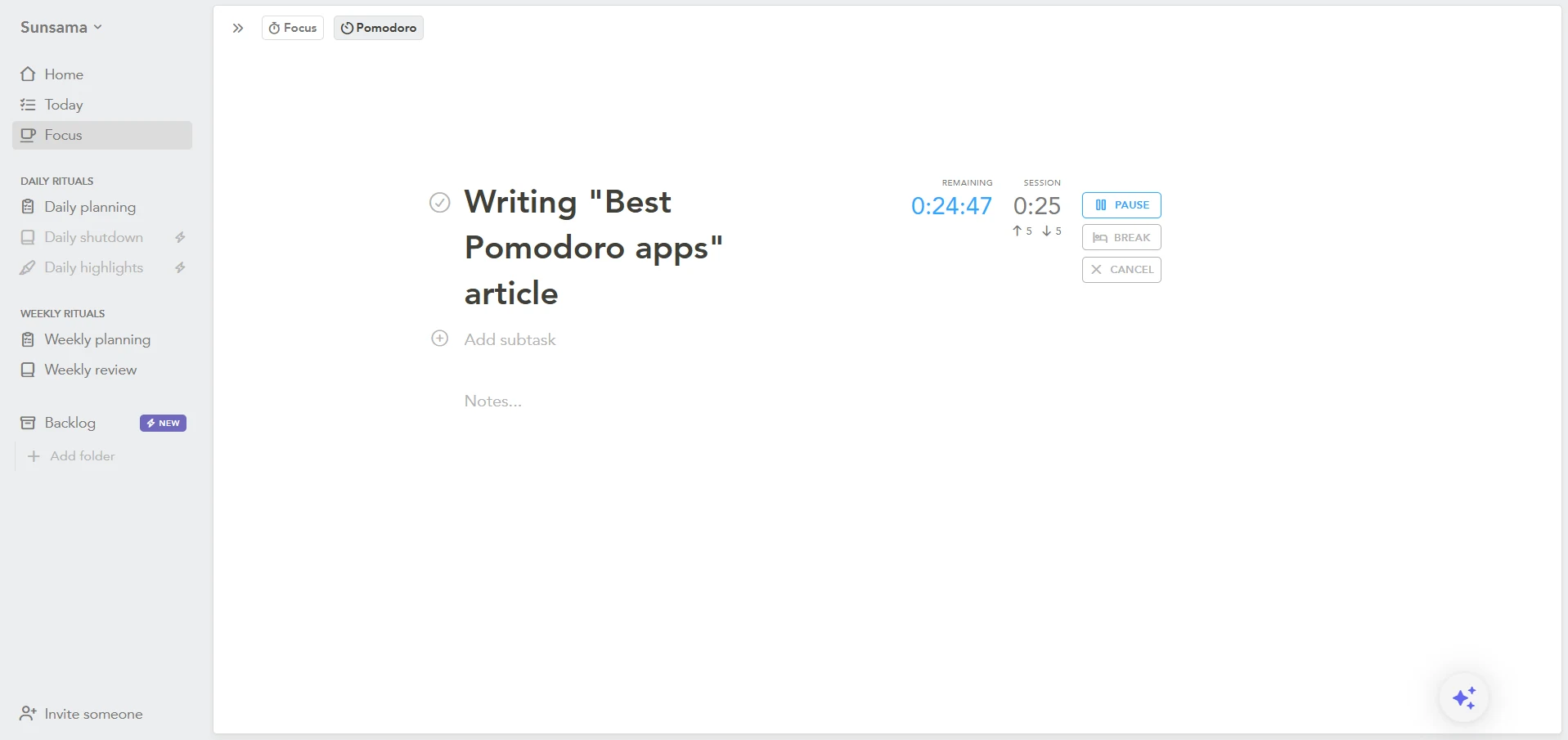Increase session length by 5 minutes
This screenshot has height=740, width=1568.
[x=1022, y=231]
